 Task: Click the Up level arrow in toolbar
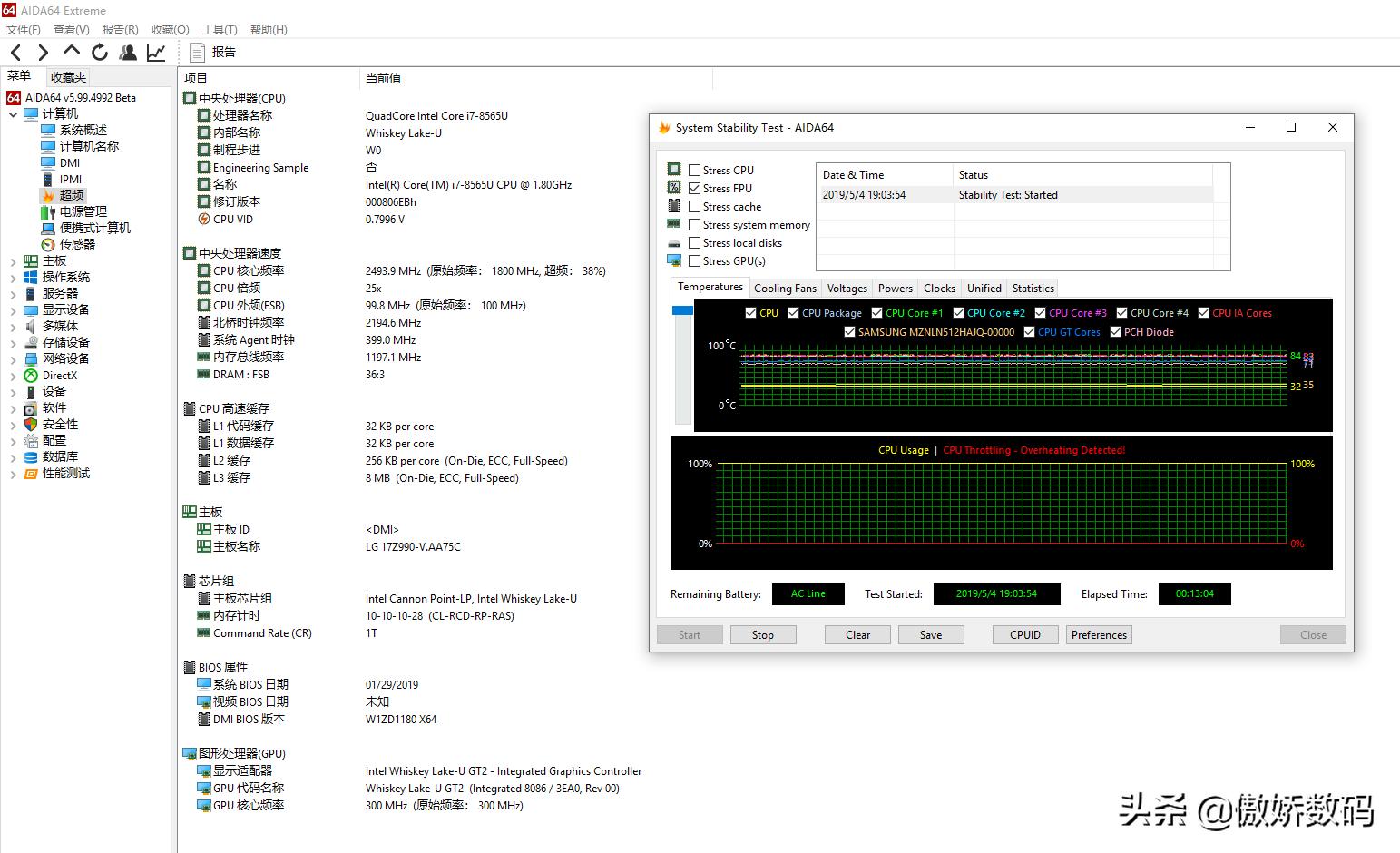point(72,51)
